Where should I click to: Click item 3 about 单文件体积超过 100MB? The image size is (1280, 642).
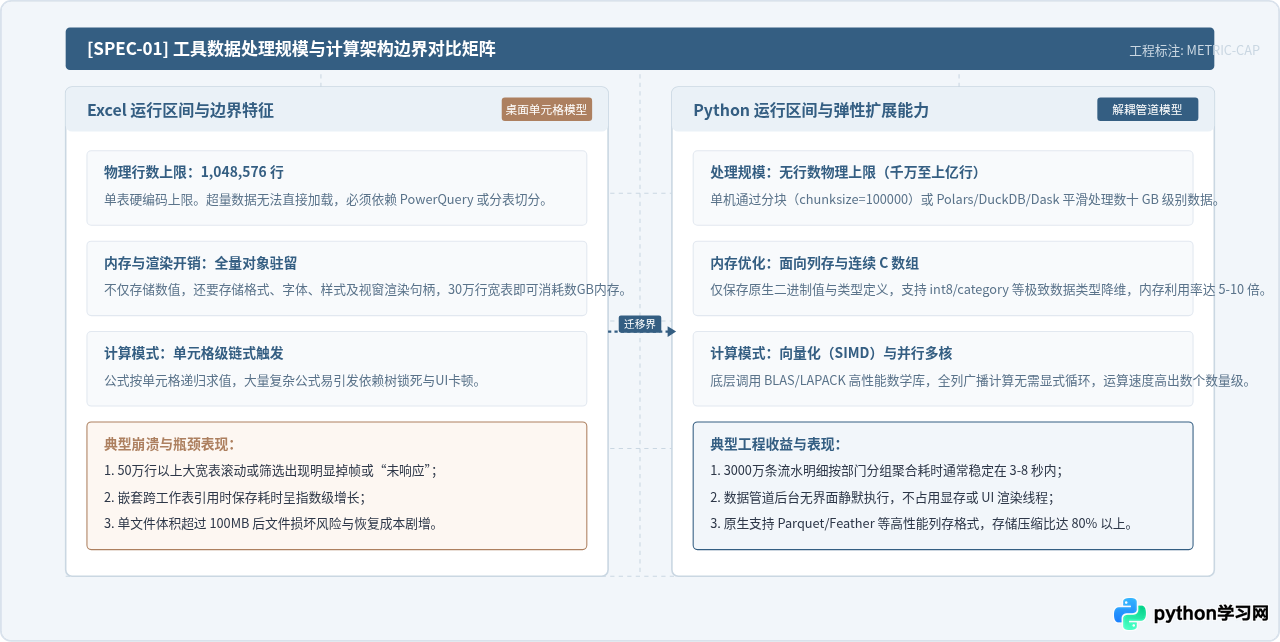tap(270, 523)
